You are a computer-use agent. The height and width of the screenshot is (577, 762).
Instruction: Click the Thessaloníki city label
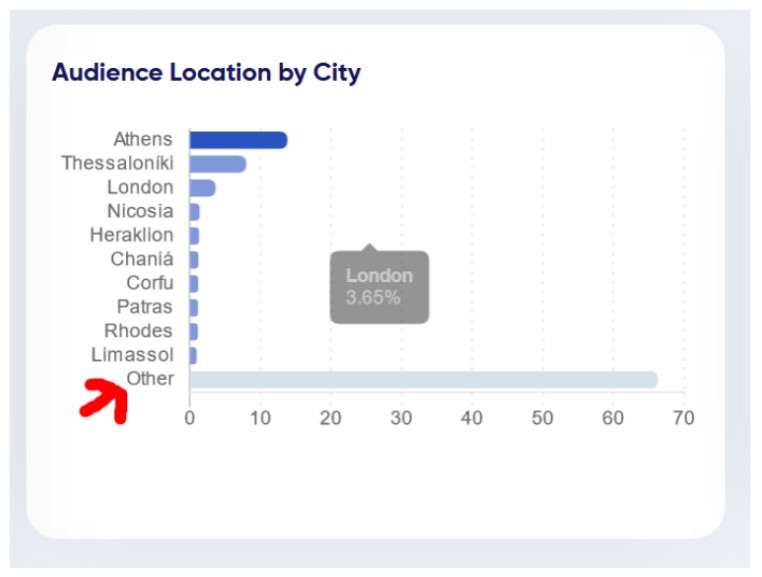point(118,163)
